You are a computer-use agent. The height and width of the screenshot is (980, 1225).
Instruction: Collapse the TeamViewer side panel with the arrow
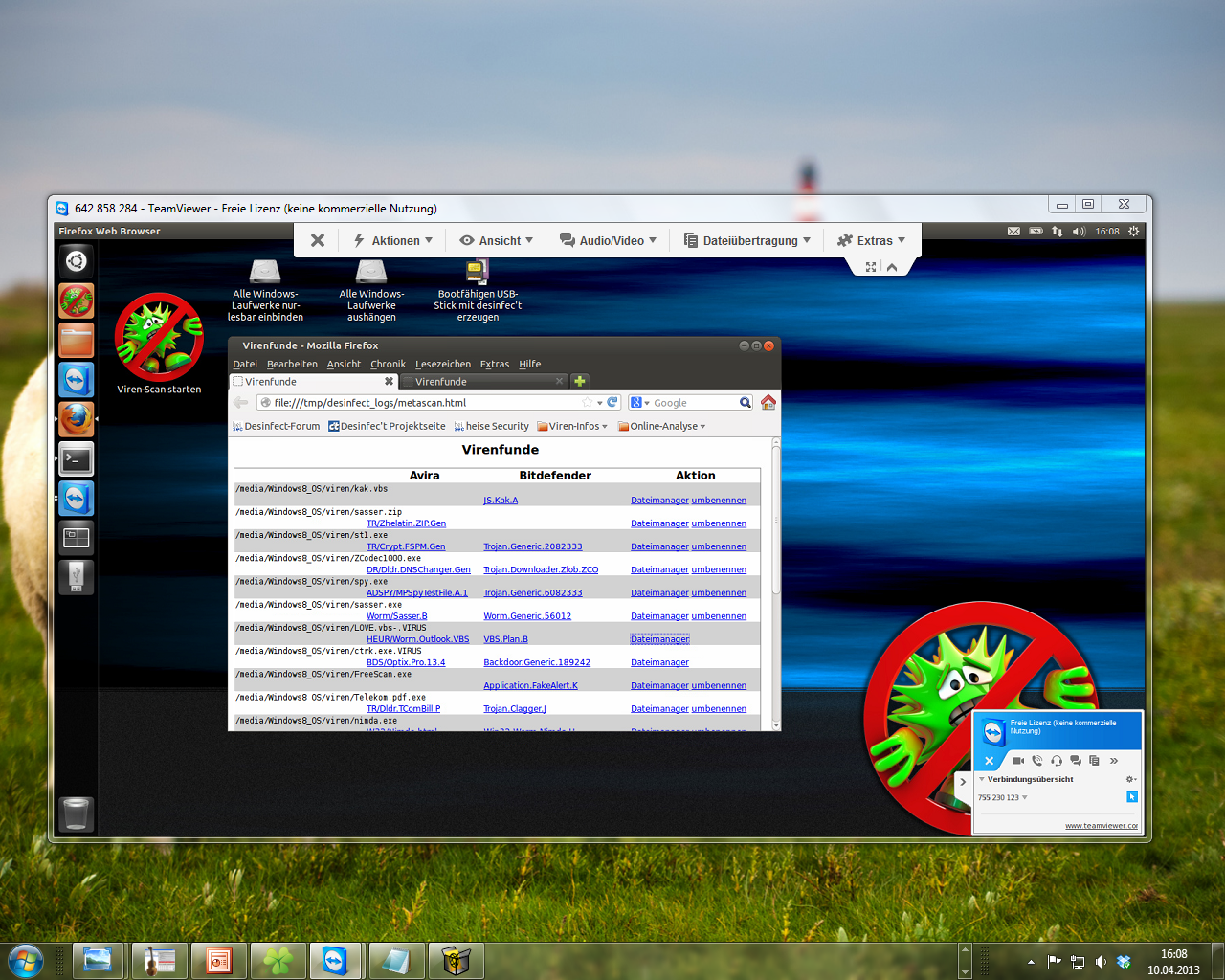tap(963, 782)
